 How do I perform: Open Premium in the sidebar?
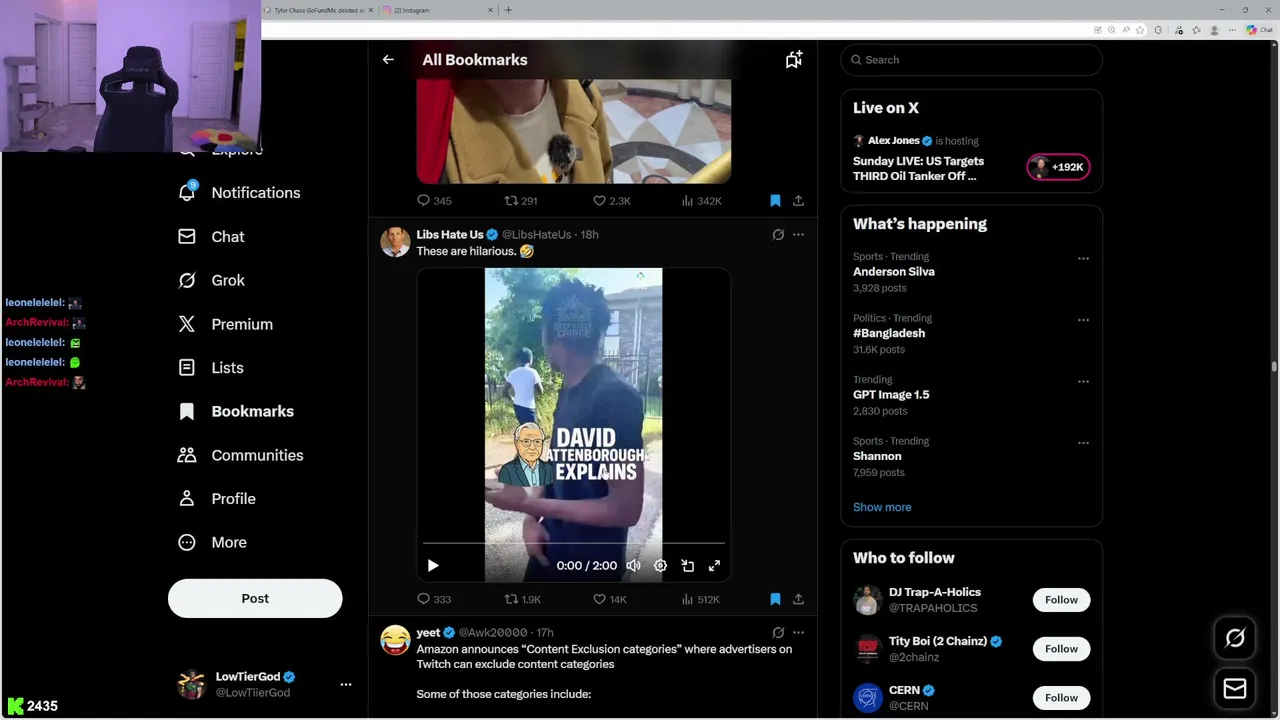pos(225,324)
